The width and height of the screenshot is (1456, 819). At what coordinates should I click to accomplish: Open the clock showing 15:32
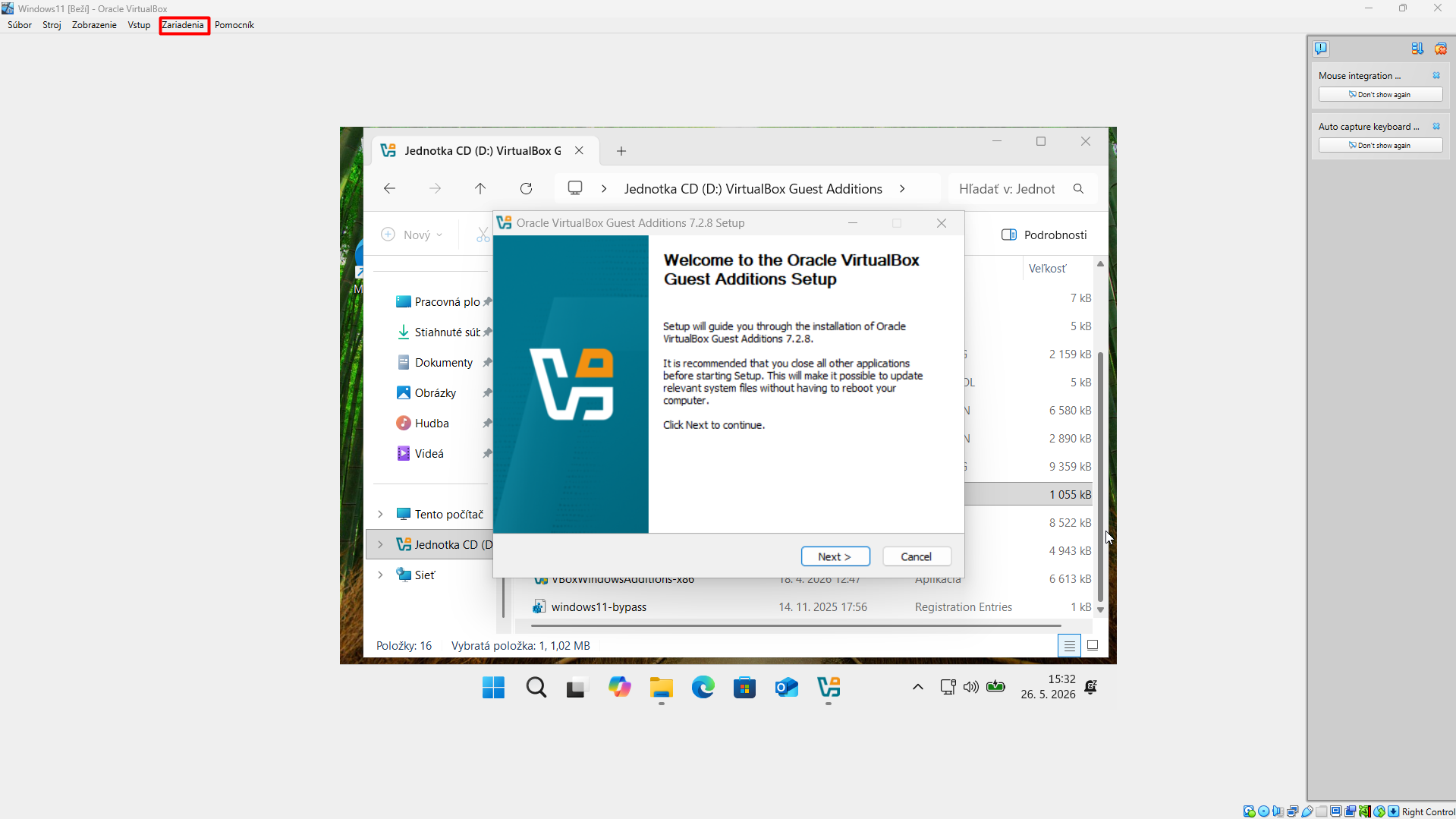(x=1048, y=687)
